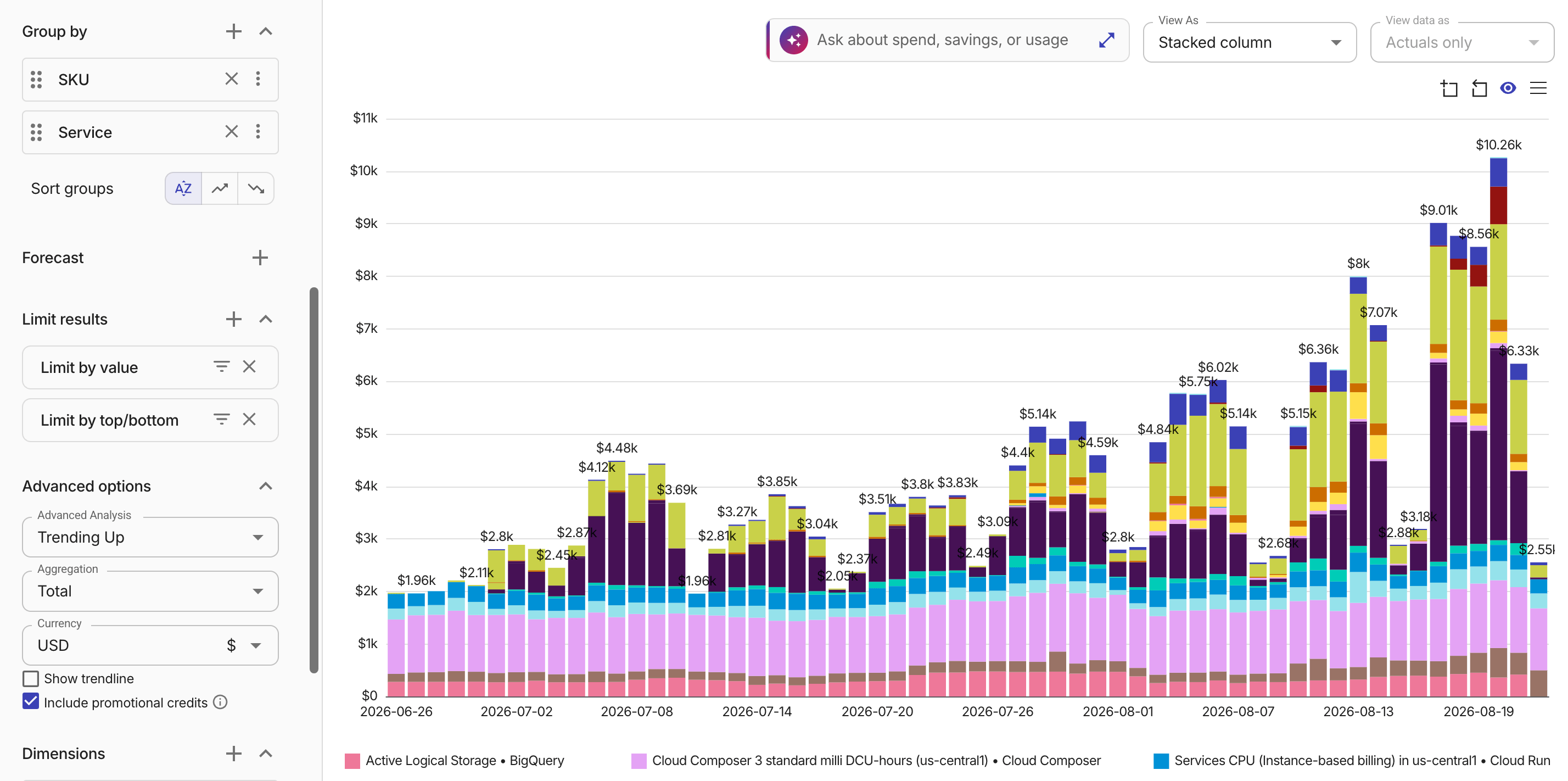This screenshot has width=1568, height=781.
Task: Collapse the Group by section
Action: tap(265, 31)
